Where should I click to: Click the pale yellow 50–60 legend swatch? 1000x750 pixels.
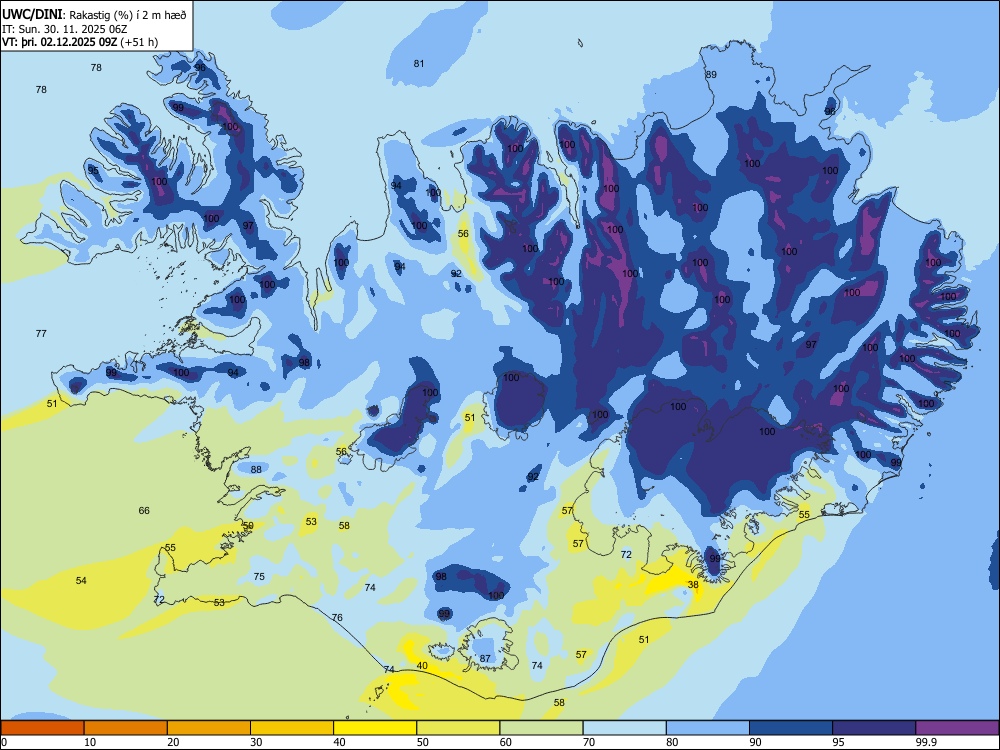coord(458,728)
